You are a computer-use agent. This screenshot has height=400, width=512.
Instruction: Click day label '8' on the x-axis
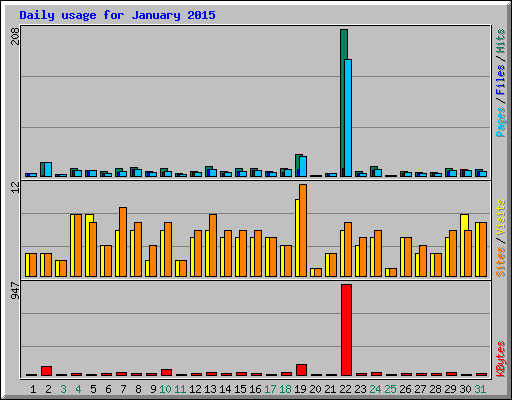[138, 389]
